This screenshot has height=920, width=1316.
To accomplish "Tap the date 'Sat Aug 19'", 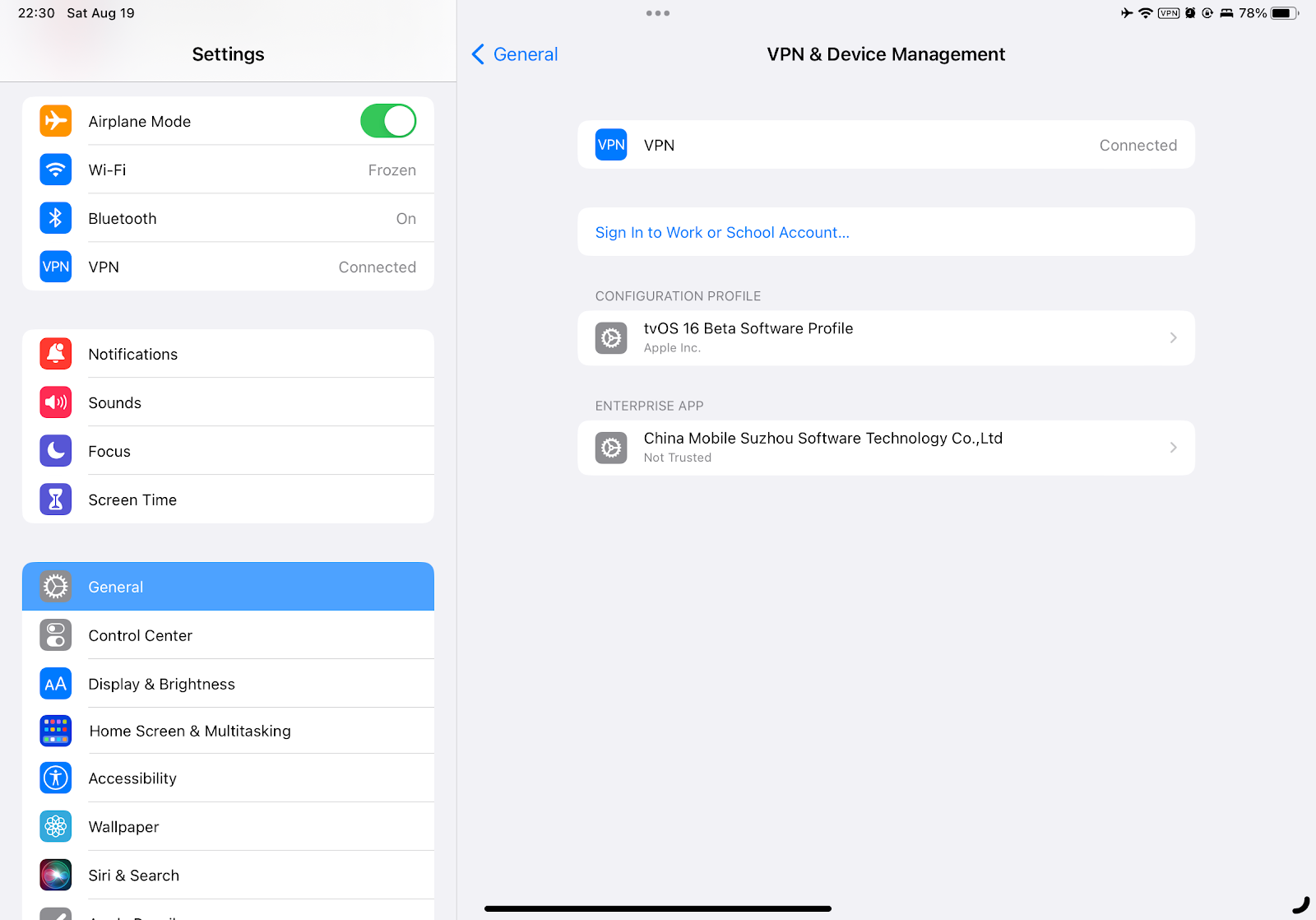I will point(100,13).
